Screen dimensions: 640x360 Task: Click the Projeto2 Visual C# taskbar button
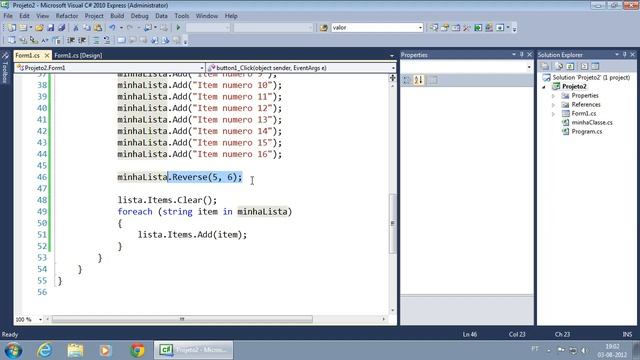click(x=193, y=350)
